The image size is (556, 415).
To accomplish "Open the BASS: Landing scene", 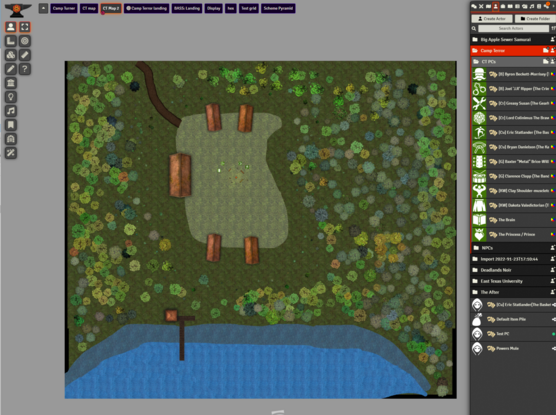I will coord(187,8).
